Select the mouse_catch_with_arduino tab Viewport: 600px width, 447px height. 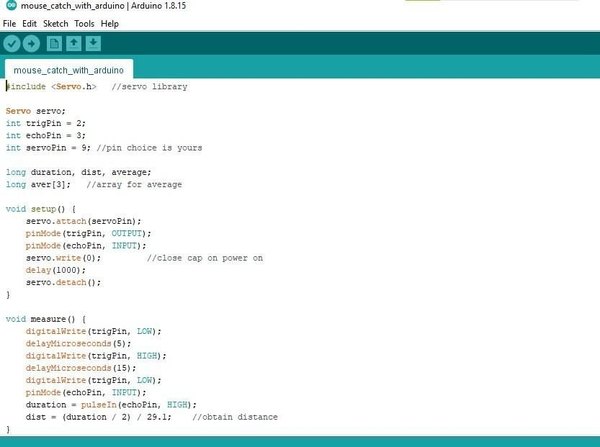click(x=69, y=70)
